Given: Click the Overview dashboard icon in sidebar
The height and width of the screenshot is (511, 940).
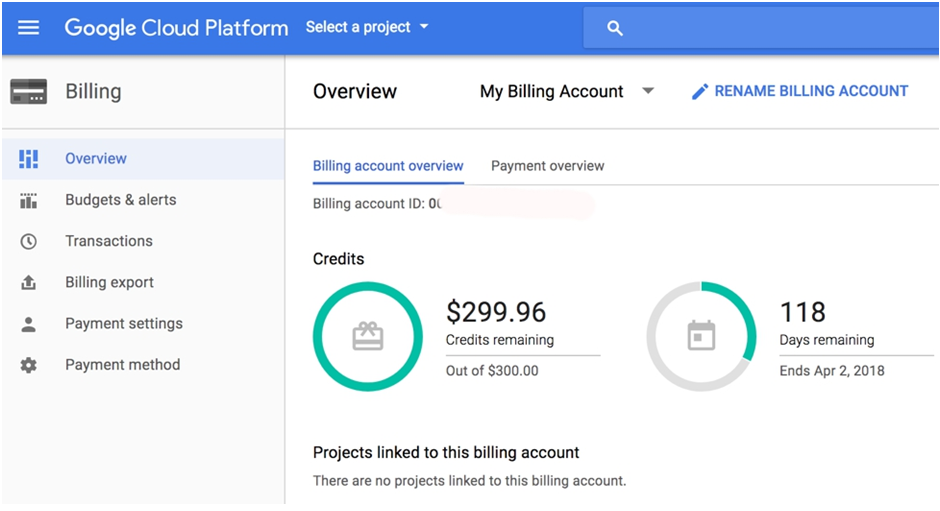Looking at the screenshot, I should click(x=28, y=159).
